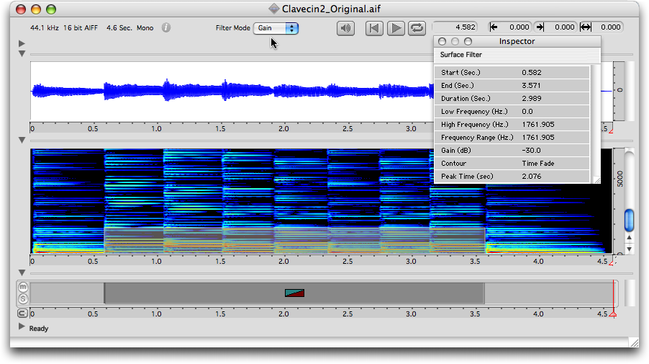Image resolution: width=649 pixels, height=364 pixels.
Task: Select the End (Sec.) value 3.571
Action: pos(531,85)
